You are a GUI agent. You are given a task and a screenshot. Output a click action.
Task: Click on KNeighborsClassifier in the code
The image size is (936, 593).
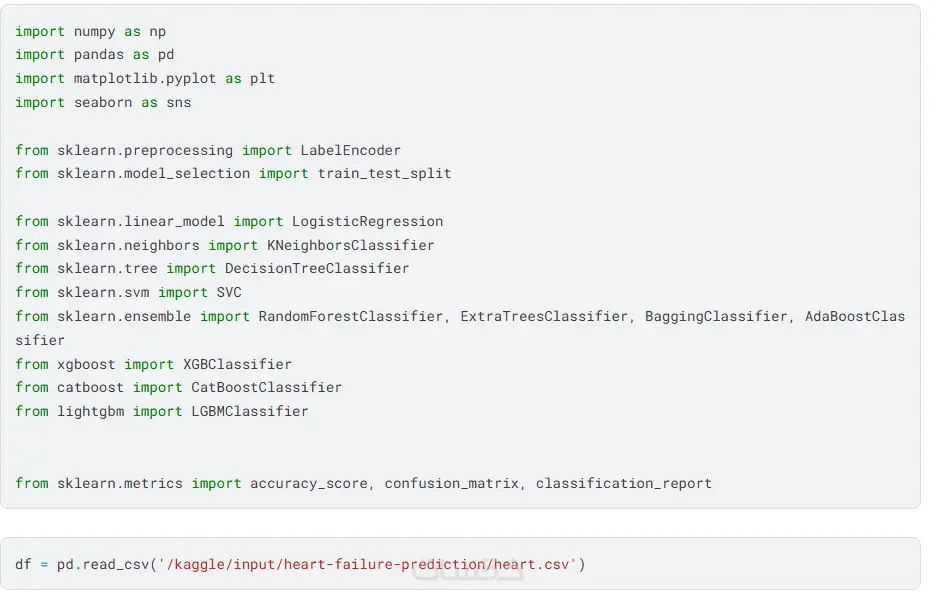(x=350, y=245)
